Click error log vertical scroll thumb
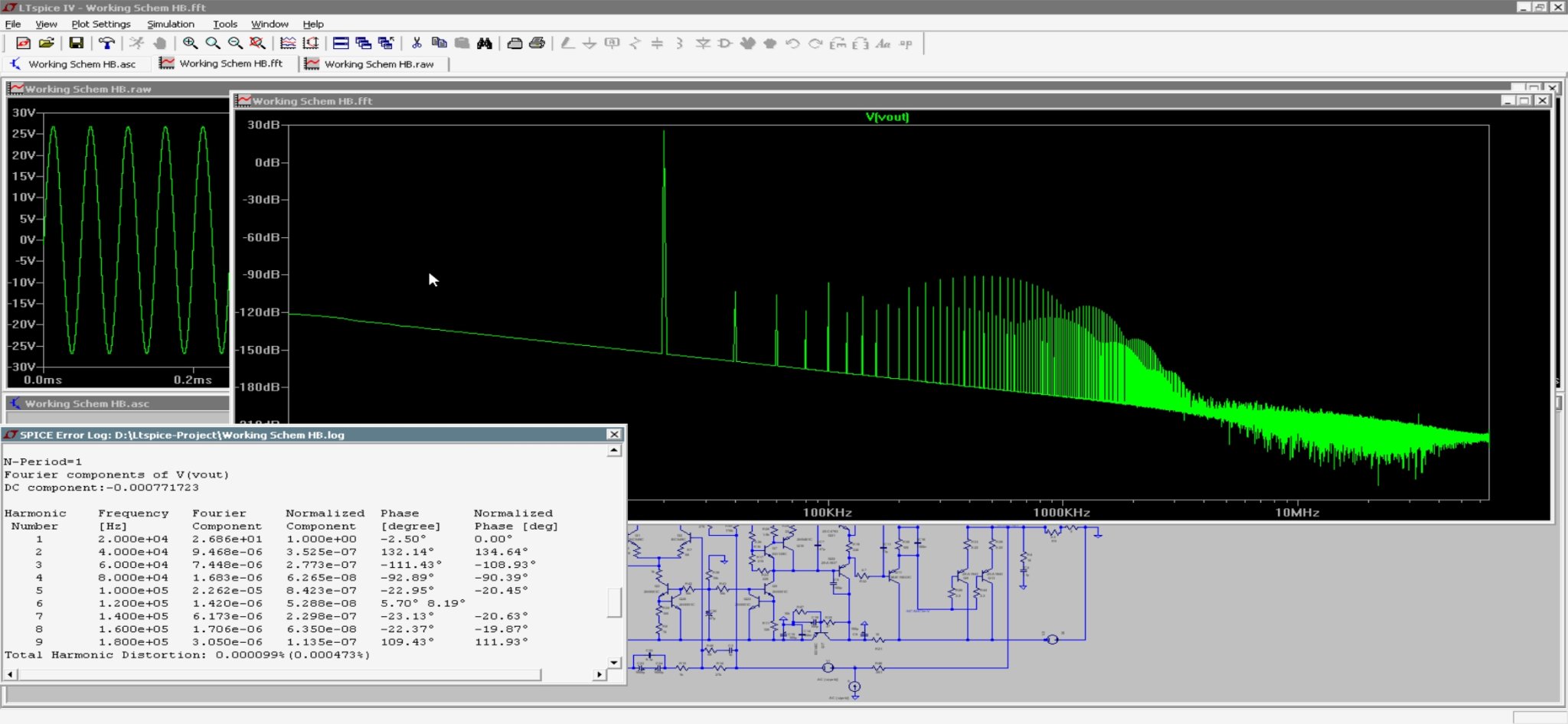This screenshot has width=1568, height=724. 614,602
